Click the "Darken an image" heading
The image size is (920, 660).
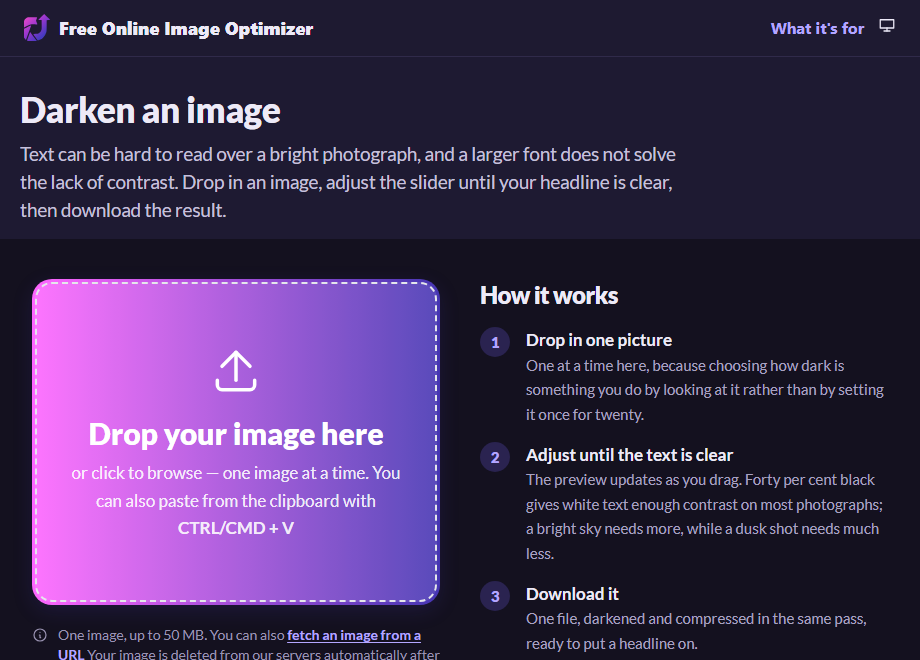click(x=150, y=110)
